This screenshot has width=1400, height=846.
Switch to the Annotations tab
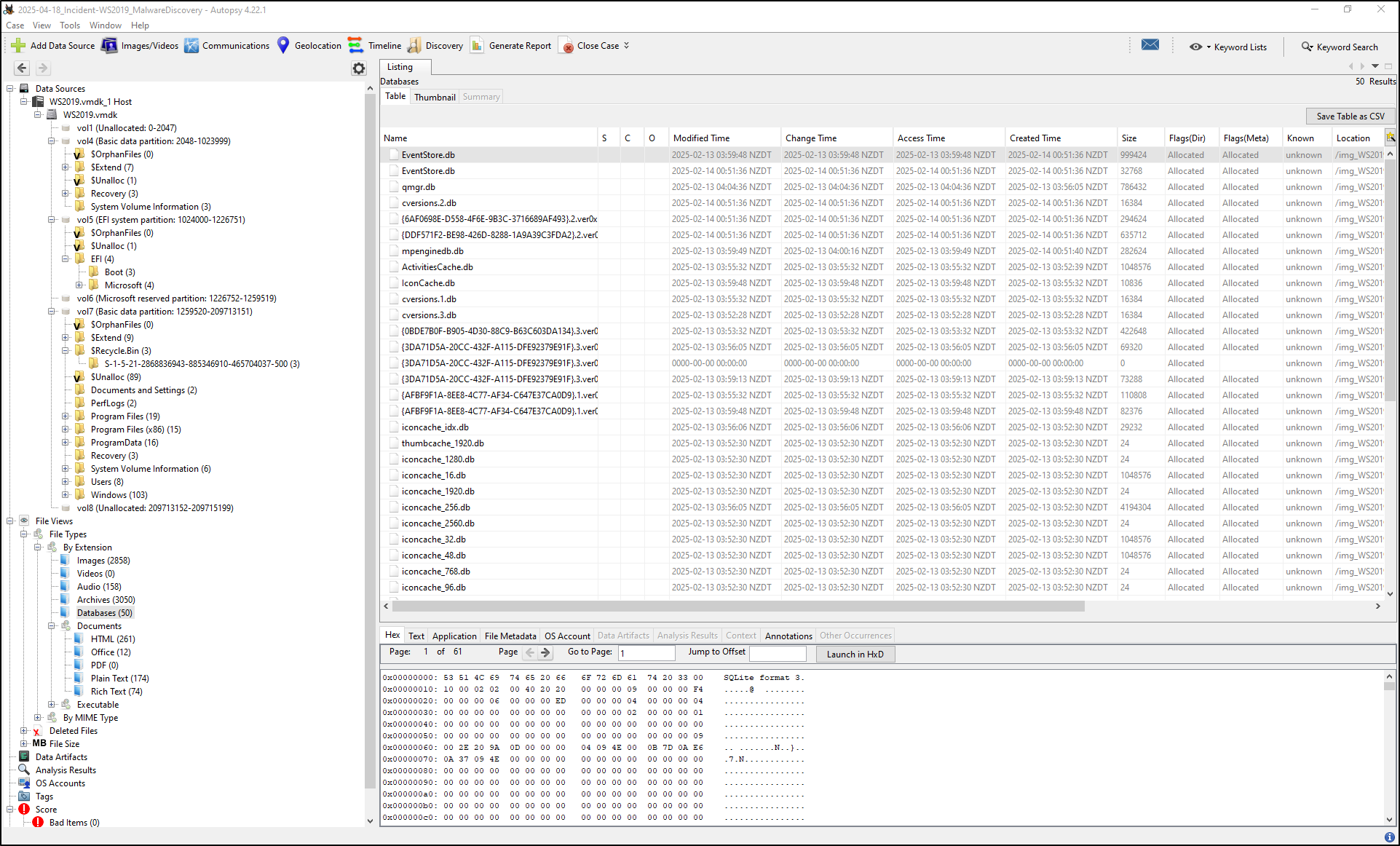click(788, 636)
